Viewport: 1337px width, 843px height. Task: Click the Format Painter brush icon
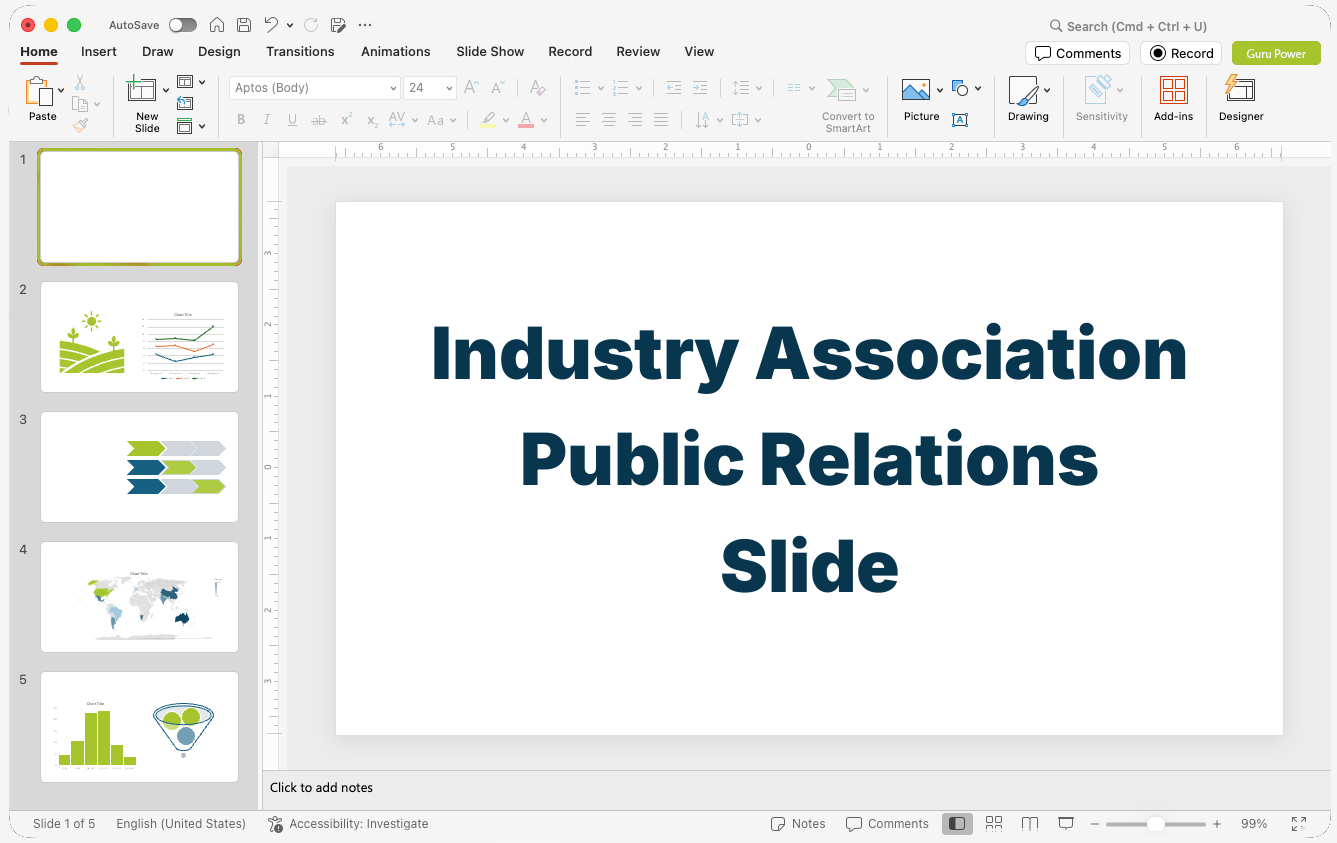(x=80, y=125)
